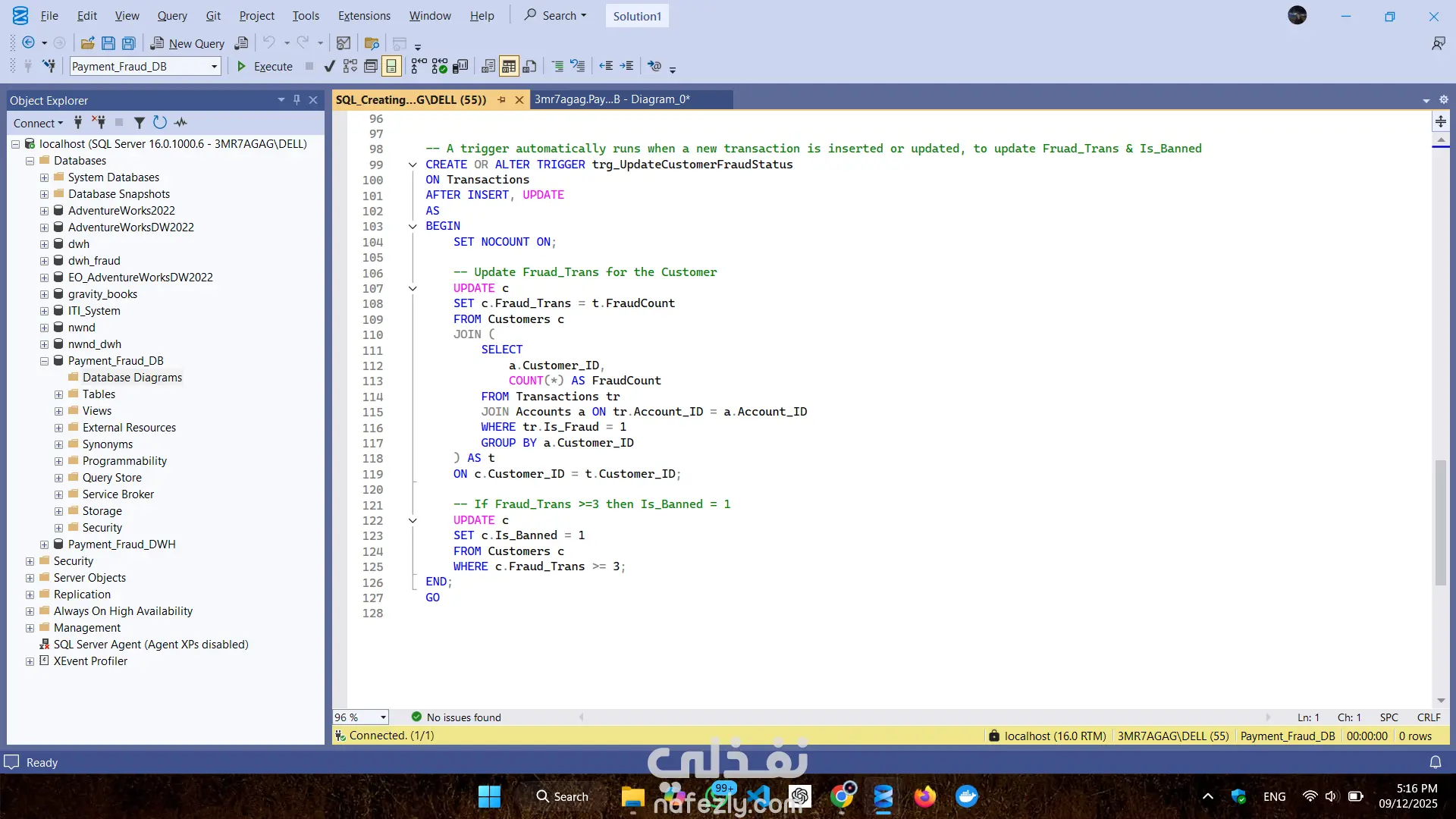This screenshot has height=819, width=1456.
Task: Open Docker Desktop from the taskbar
Action: (x=966, y=797)
